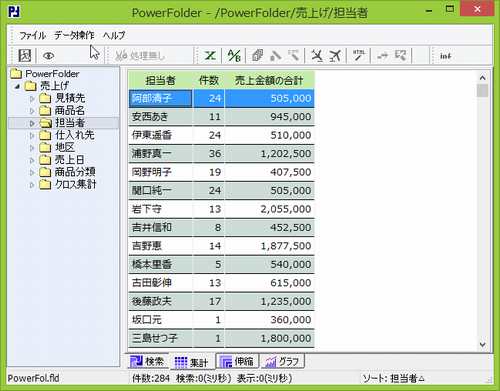500x391 pixels.
Task: Expand the 見積先 folder tree node
Action: point(32,99)
